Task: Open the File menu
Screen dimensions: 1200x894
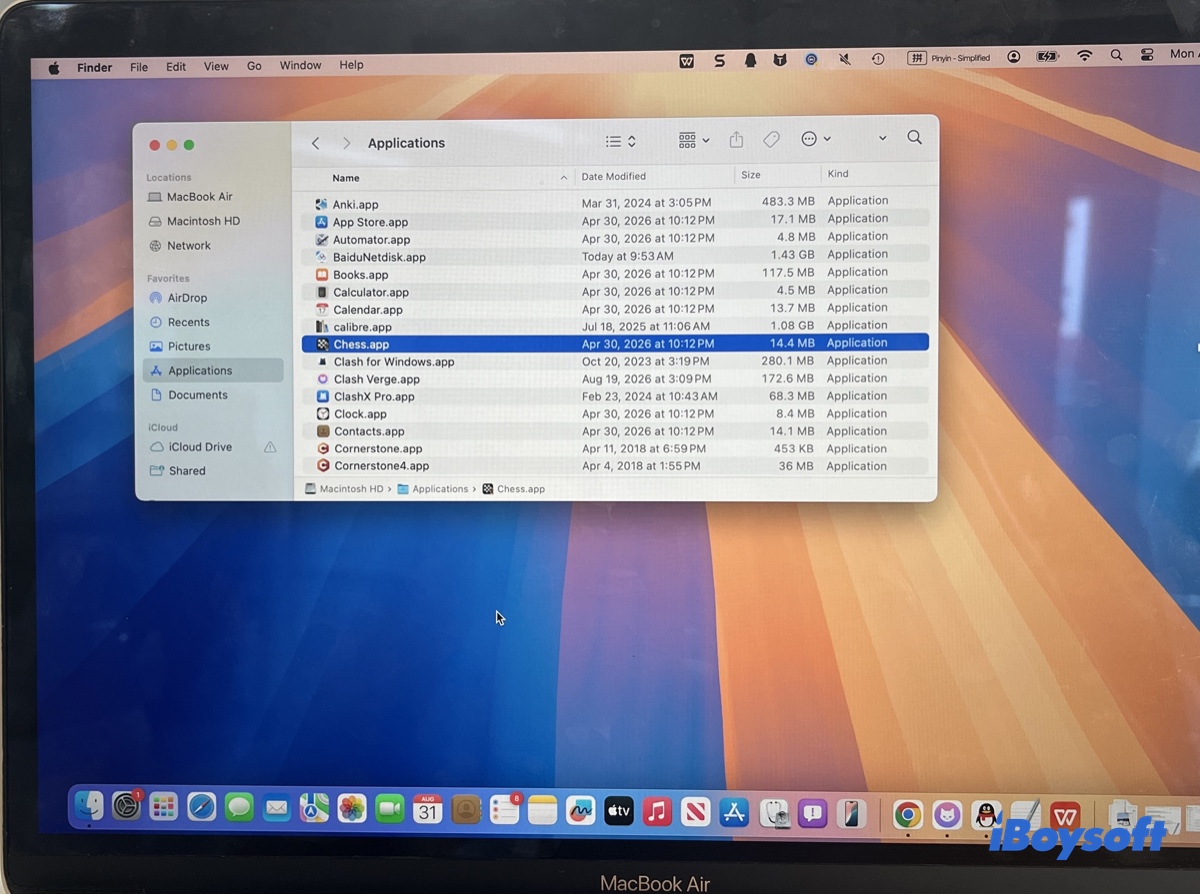Action: [x=139, y=67]
